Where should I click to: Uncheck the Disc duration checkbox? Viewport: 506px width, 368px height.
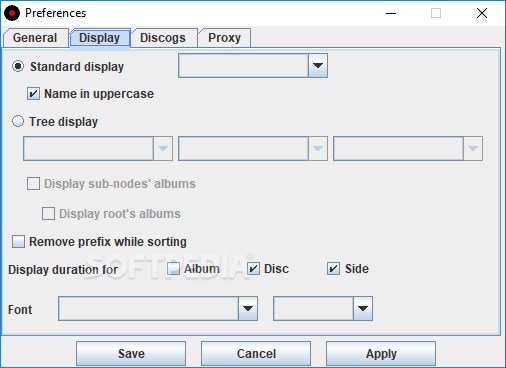point(253,268)
